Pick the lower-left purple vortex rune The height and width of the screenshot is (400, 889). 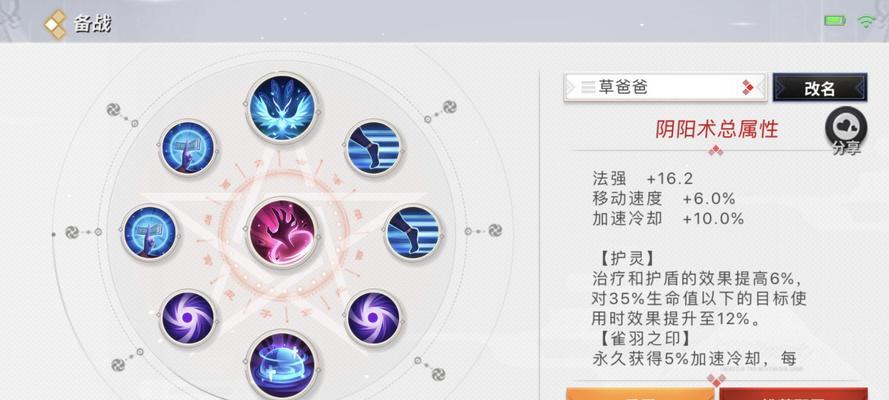click(188, 317)
